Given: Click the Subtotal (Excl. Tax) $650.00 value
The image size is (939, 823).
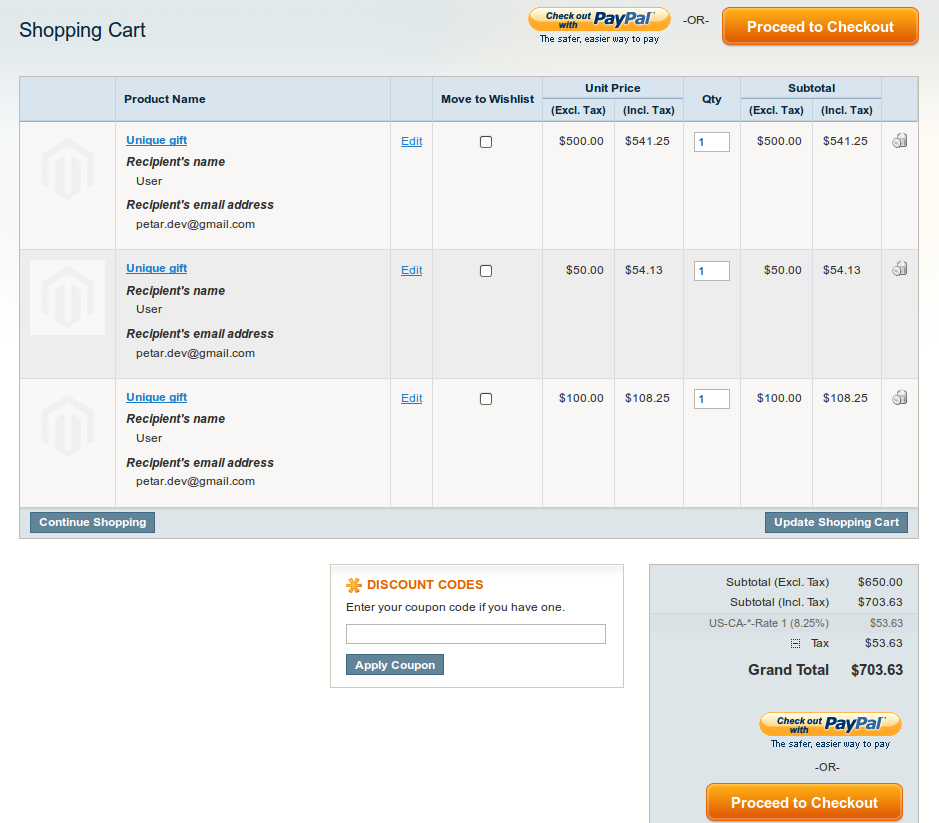Looking at the screenshot, I should coord(880,582).
